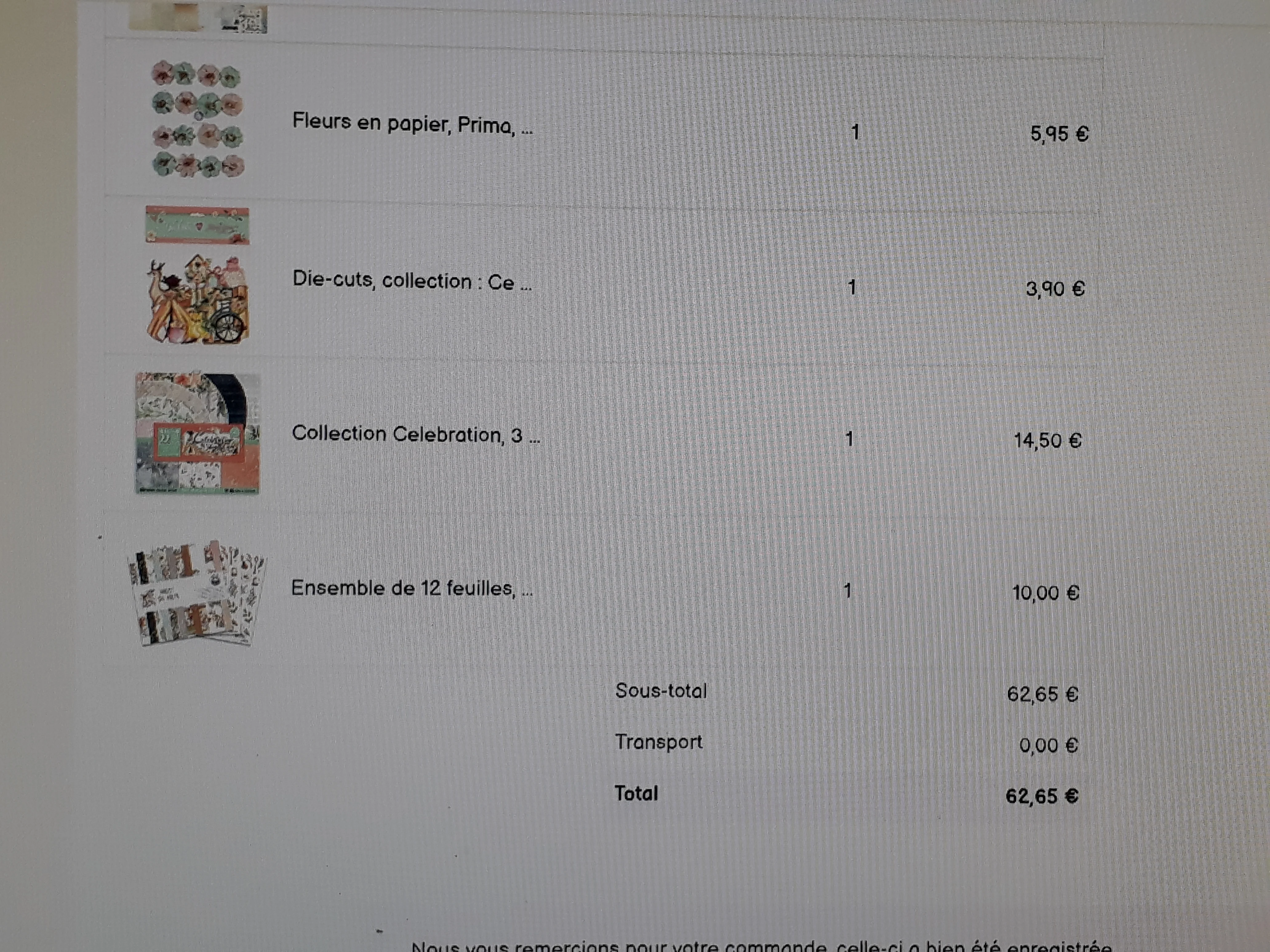Screen dimensions: 1270x952
Task: Click the 'Collection Celebration, 3 ...' product name
Action: pos(416,434)
